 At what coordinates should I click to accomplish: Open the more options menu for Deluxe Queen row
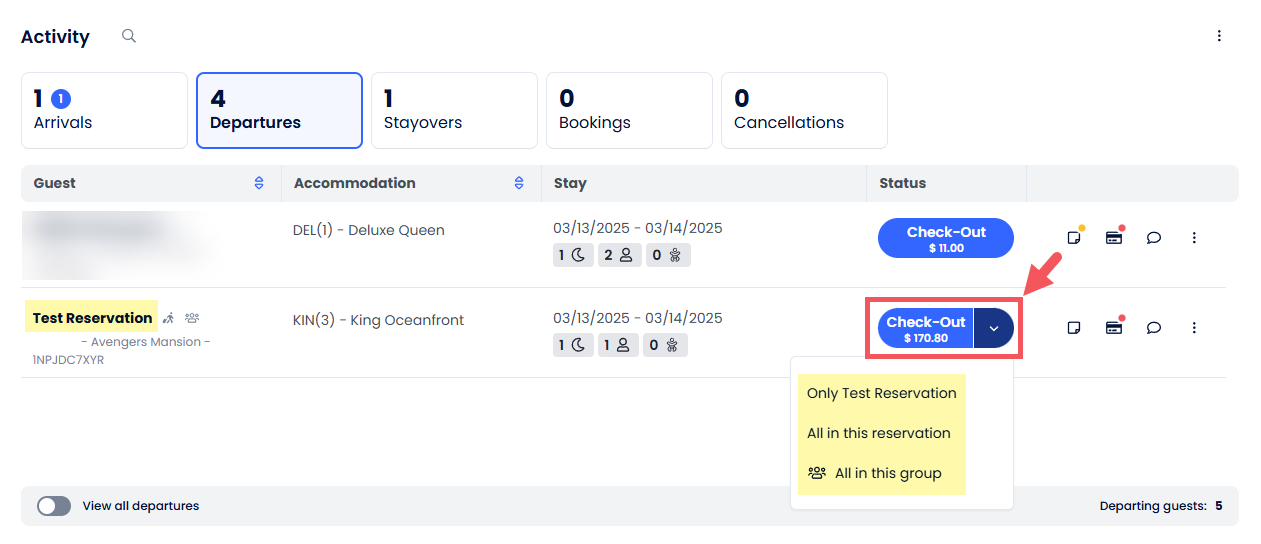pyautogui.click(x=1193, y=238)
